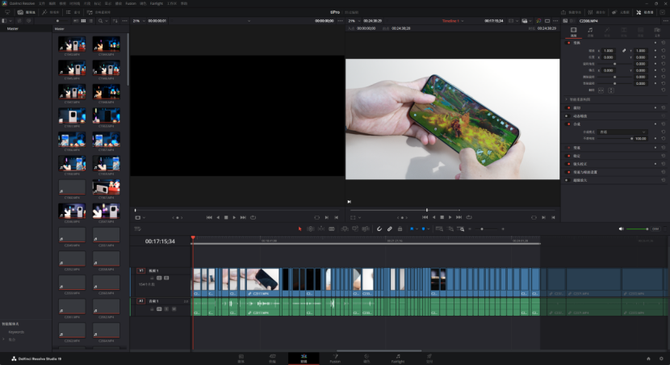This screenshot has width=670, height=365.
Task: Click the Flag clip icon
Action: click(x=411, y=229)
